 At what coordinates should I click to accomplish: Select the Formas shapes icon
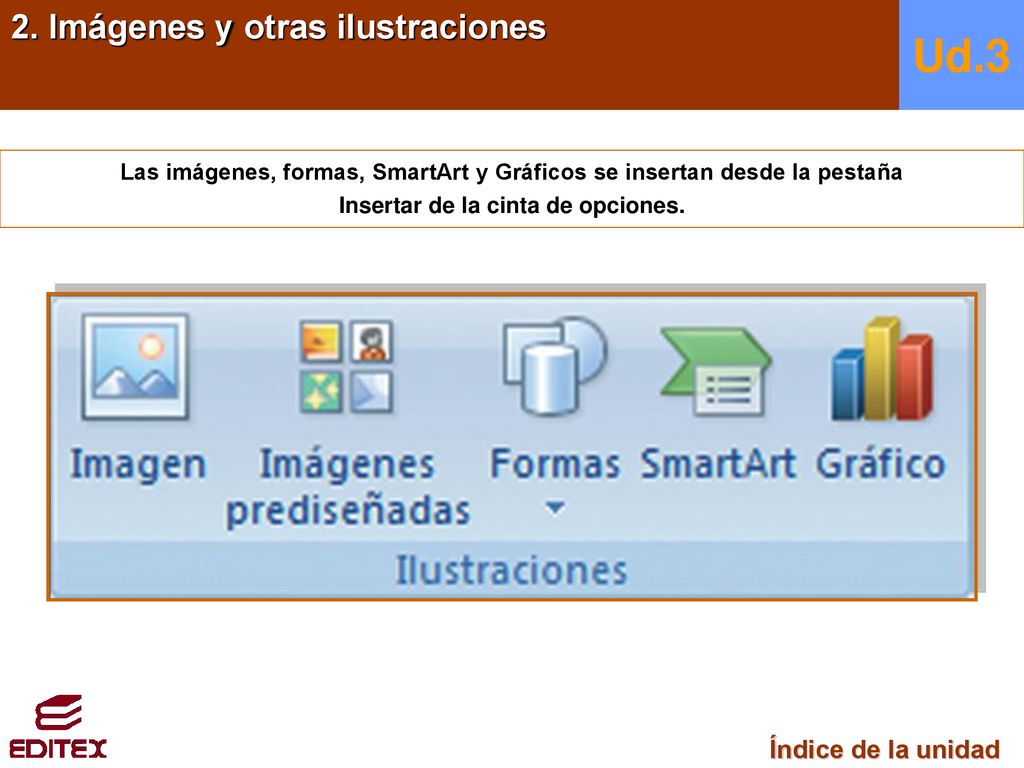554,366
